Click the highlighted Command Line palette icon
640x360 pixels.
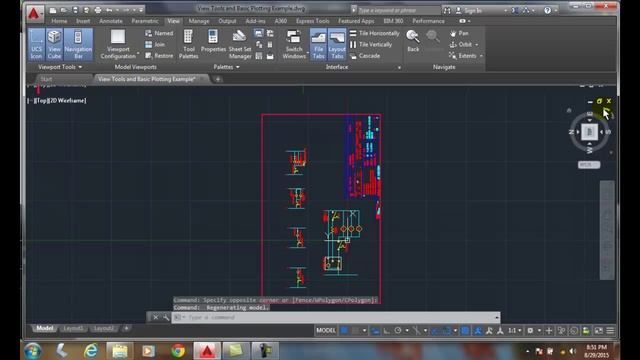259,33
